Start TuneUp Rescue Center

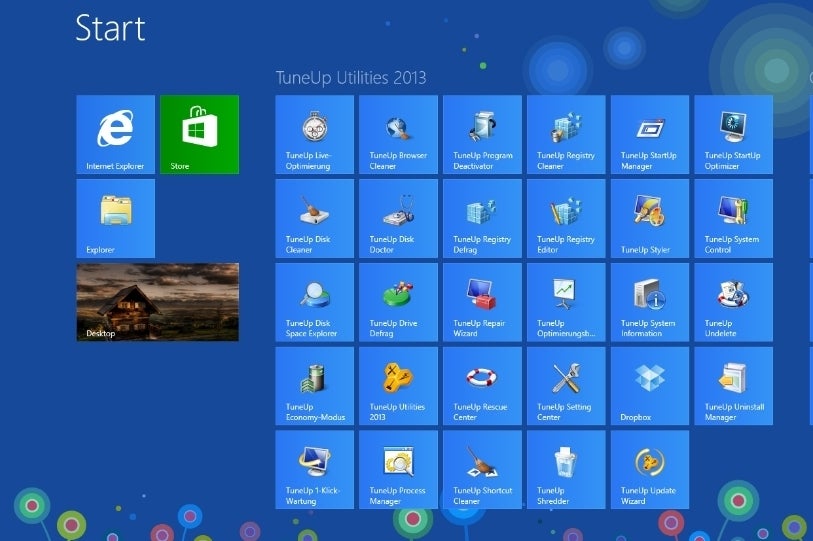point(482,386)
